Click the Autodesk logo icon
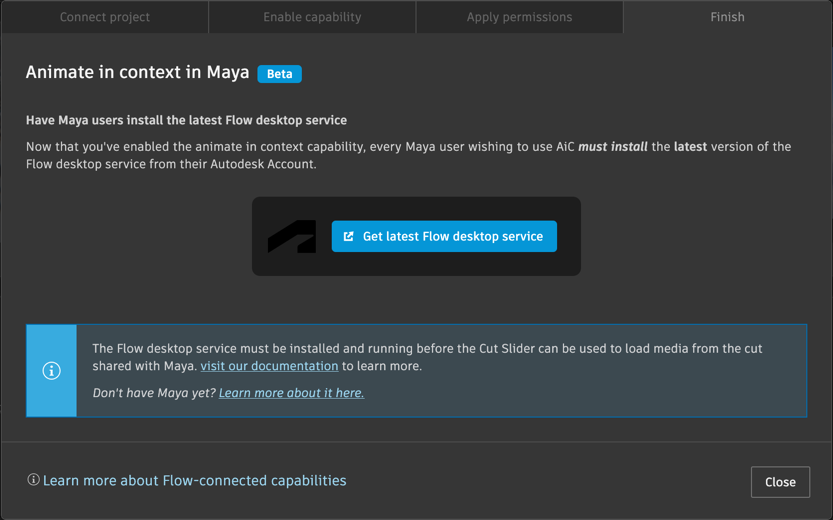Viewport: 833px width, 520px height. click(292, 237)
